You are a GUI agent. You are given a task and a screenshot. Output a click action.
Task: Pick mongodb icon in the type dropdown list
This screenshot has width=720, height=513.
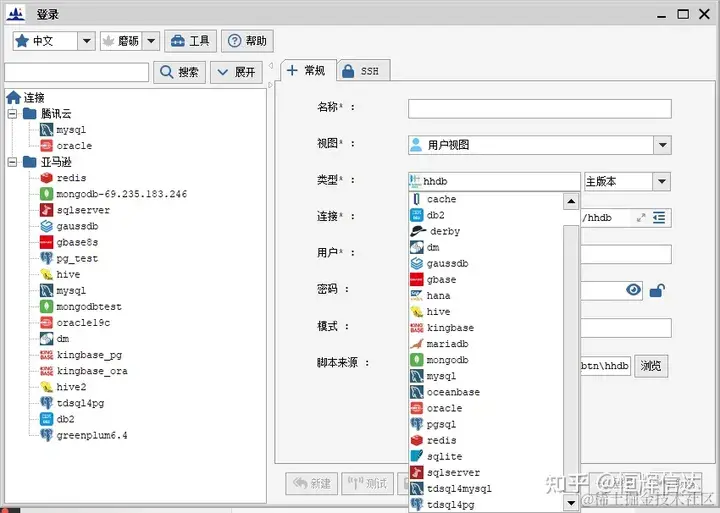416,360
